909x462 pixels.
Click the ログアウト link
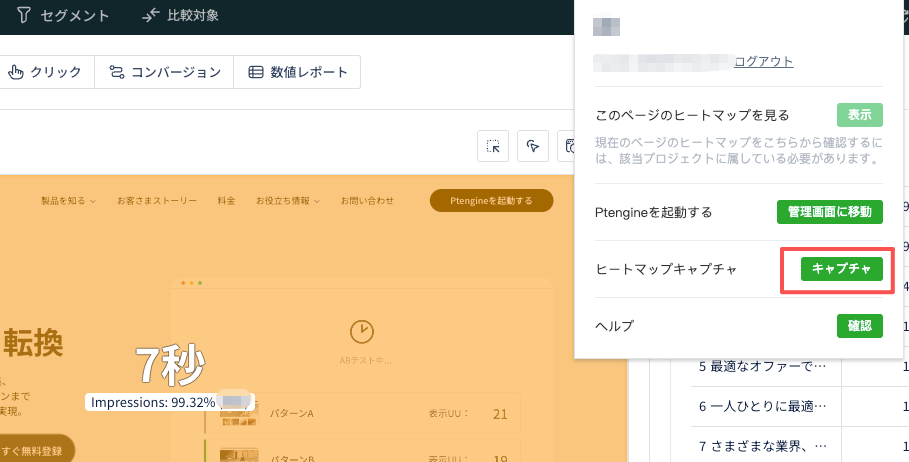tap(763, 61)
